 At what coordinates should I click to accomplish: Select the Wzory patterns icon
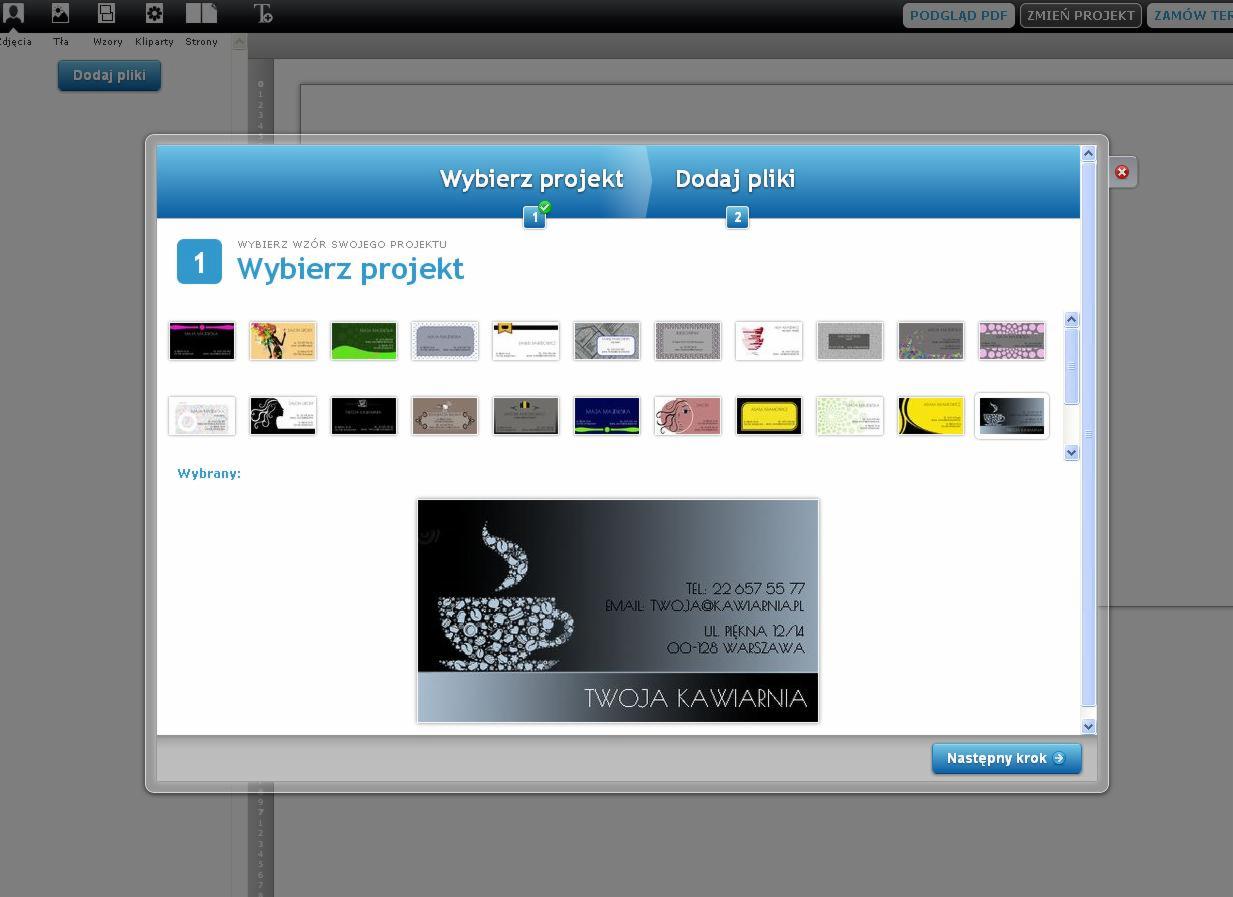coord(107,15)
